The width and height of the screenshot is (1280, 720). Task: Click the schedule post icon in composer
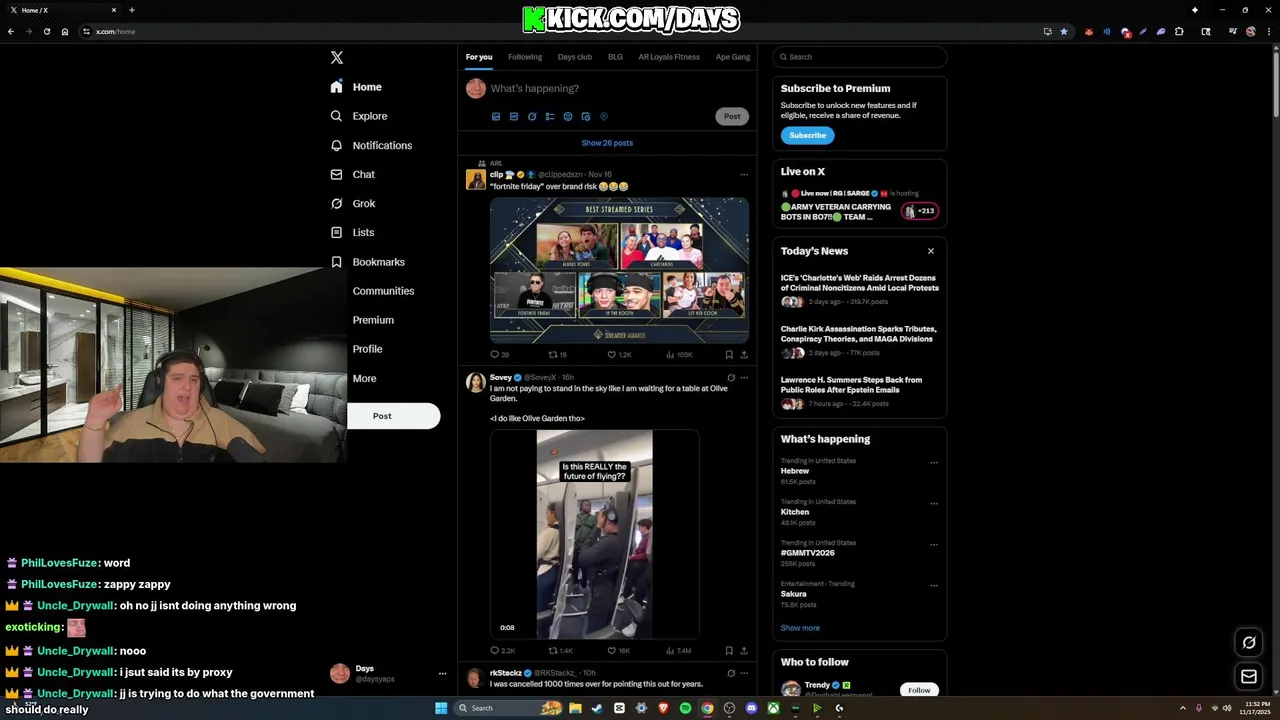tap(586, 116)
